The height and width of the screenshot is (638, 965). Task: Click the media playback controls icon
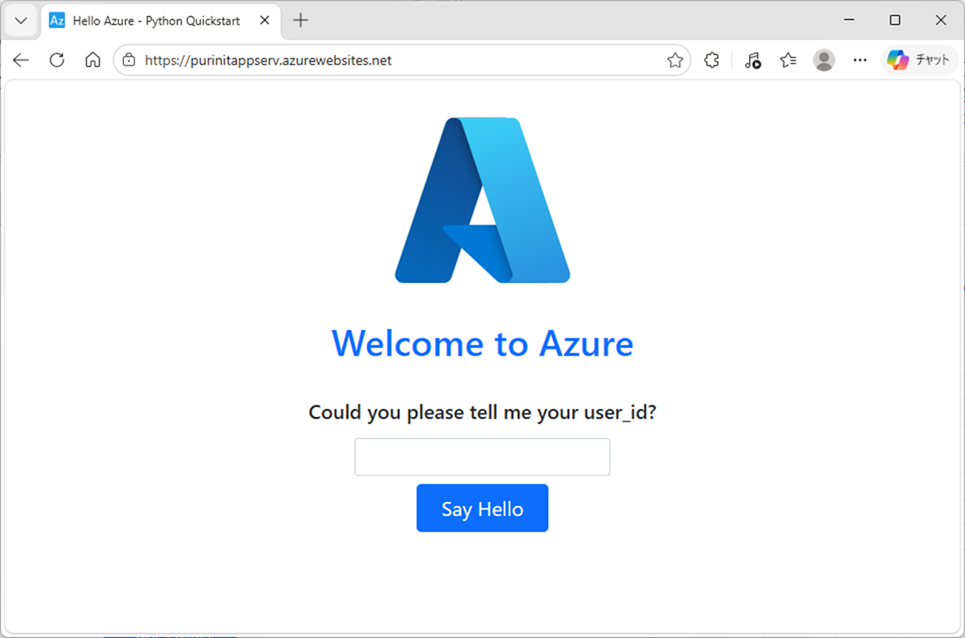click(x=752, y=60)
